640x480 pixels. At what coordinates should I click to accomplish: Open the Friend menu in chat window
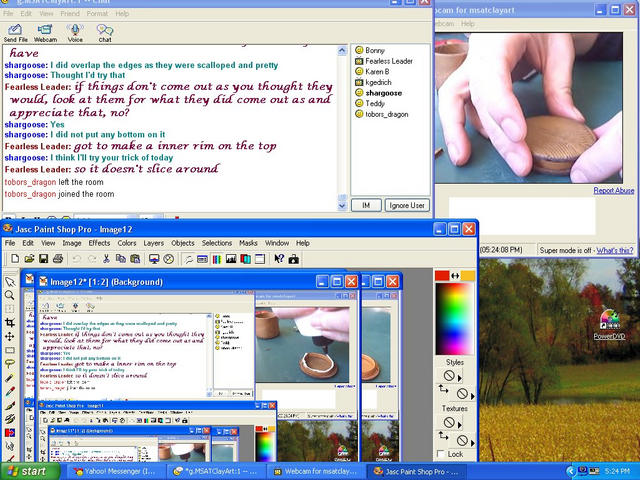pos(70,13)
